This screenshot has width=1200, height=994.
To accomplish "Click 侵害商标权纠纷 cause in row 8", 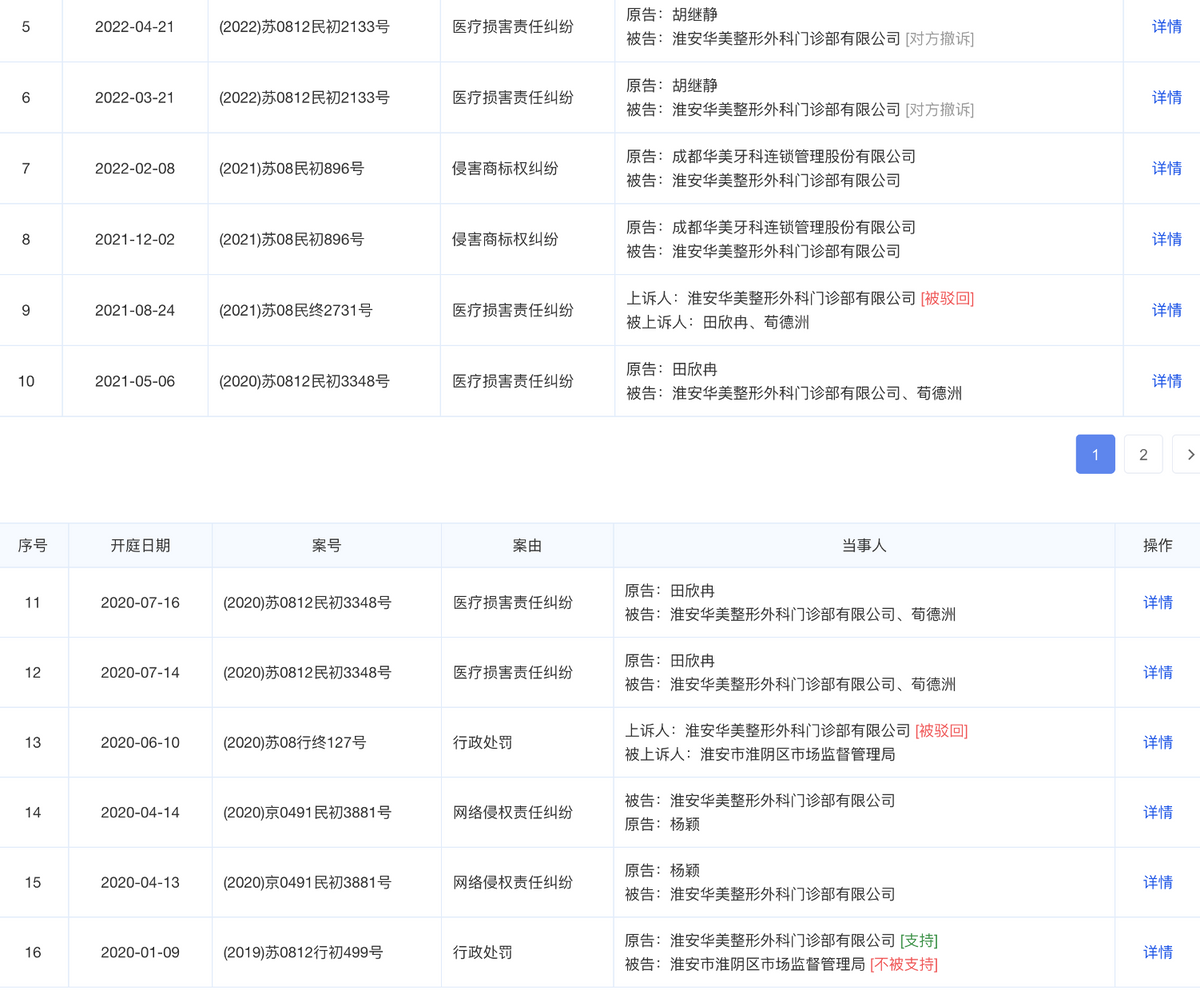I will 505,239.
